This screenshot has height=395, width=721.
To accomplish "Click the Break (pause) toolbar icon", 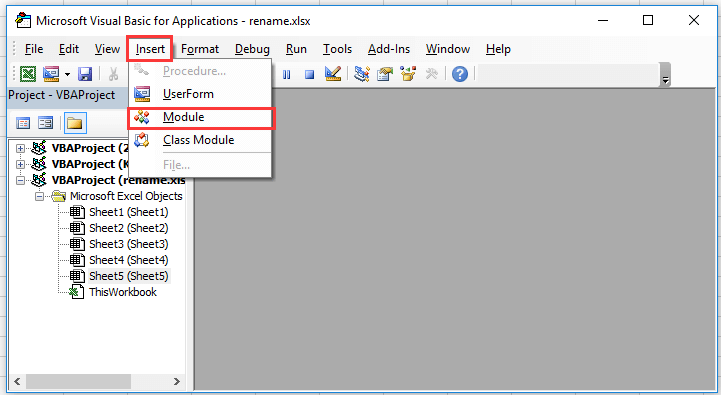I will [286, 74].
